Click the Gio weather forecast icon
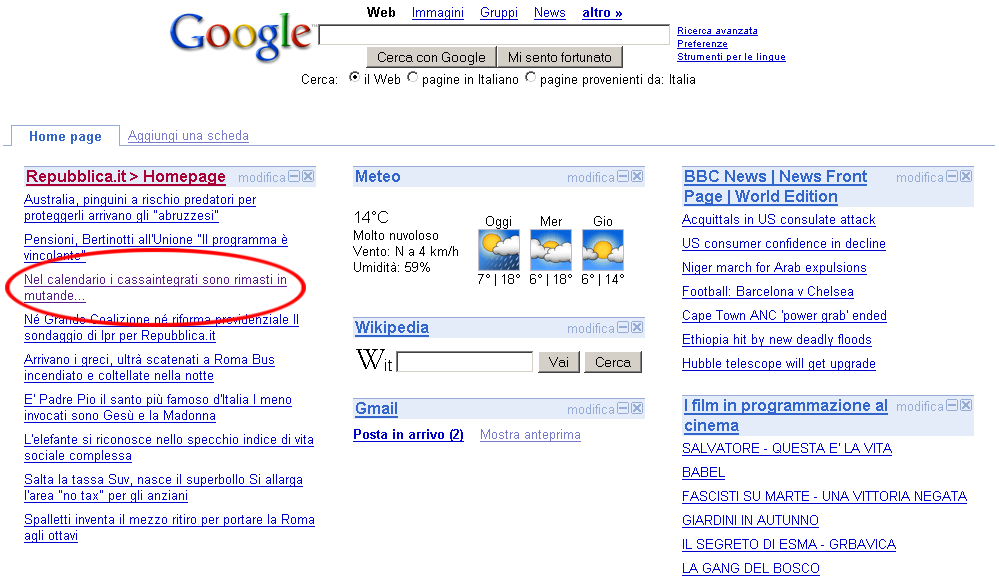Screen dimensions: 999x576 (603, 250)
